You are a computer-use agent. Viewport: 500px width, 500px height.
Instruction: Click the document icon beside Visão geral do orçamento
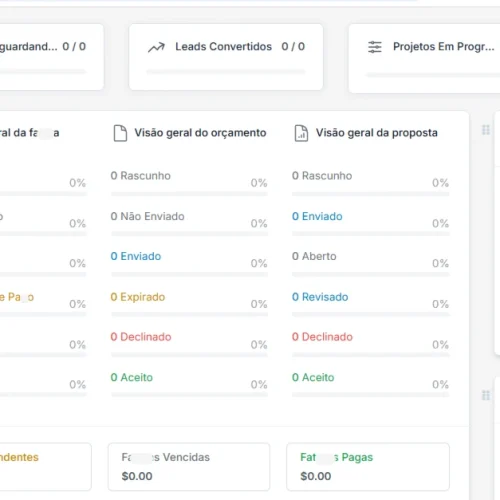(120, 133)
